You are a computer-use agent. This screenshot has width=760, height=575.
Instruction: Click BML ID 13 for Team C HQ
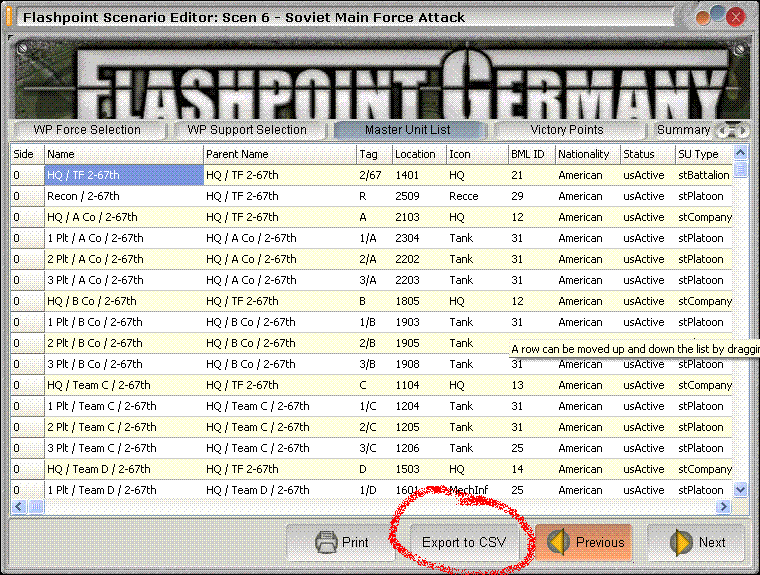pos(531,385)
